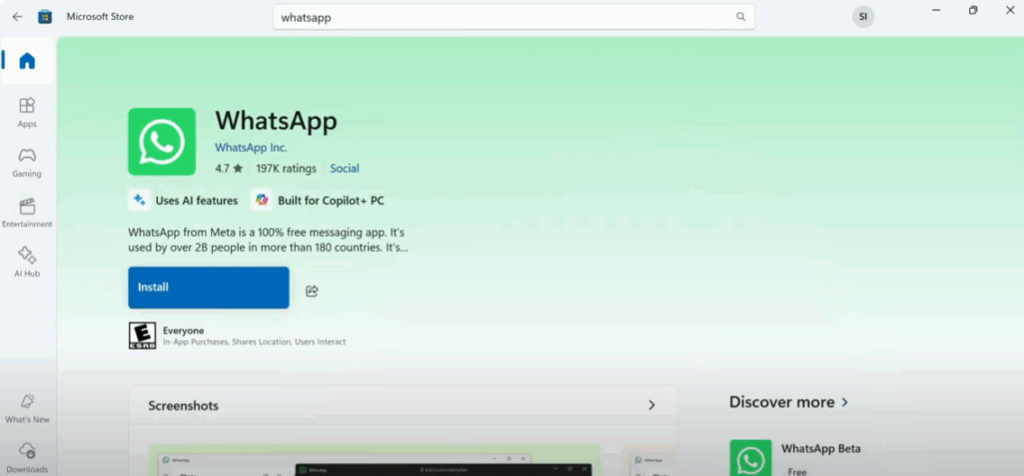
Task: Click the WhatsApp app title heading
Action: 276,121
